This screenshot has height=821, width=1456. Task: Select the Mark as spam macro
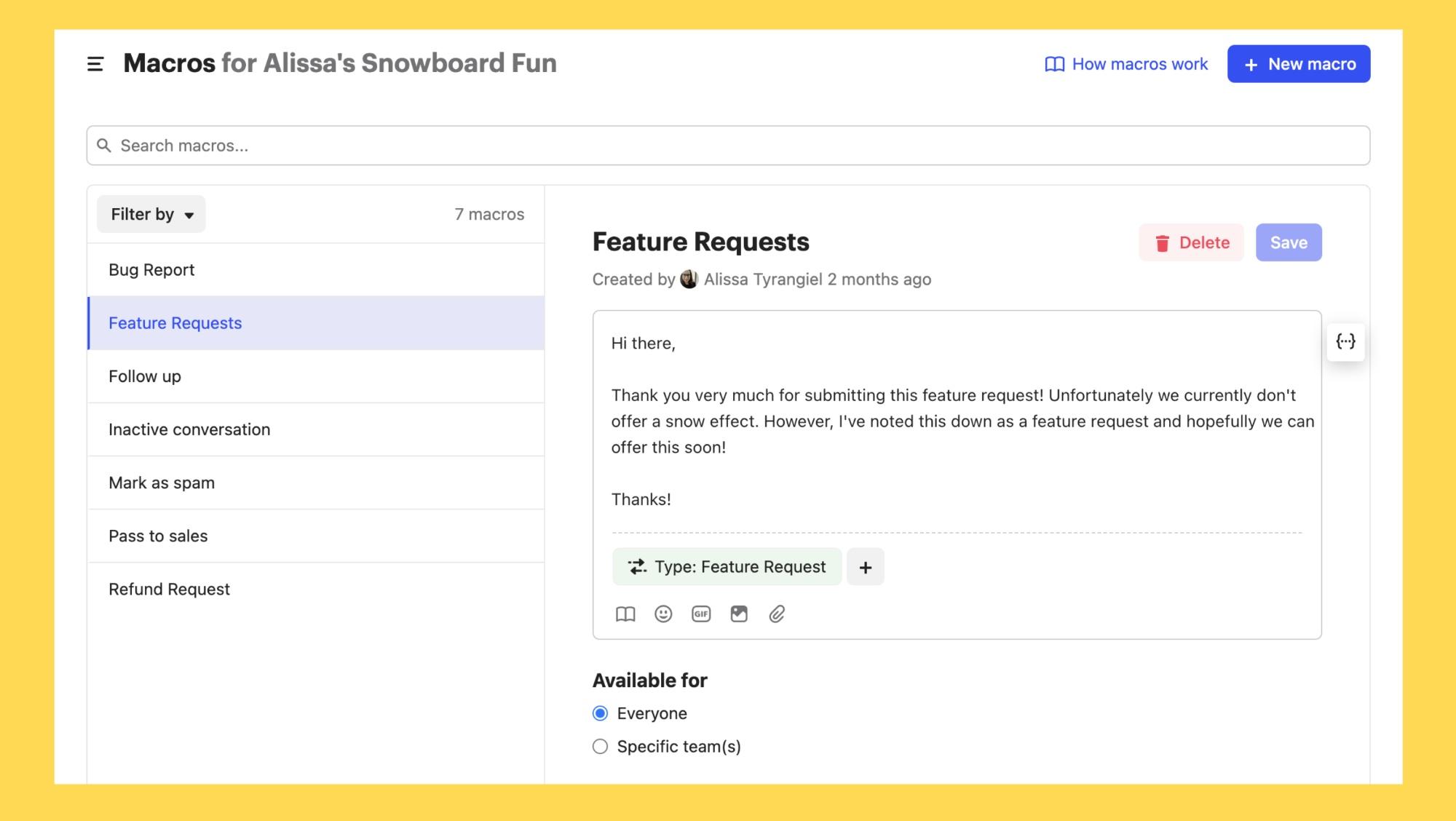(316, 483)
